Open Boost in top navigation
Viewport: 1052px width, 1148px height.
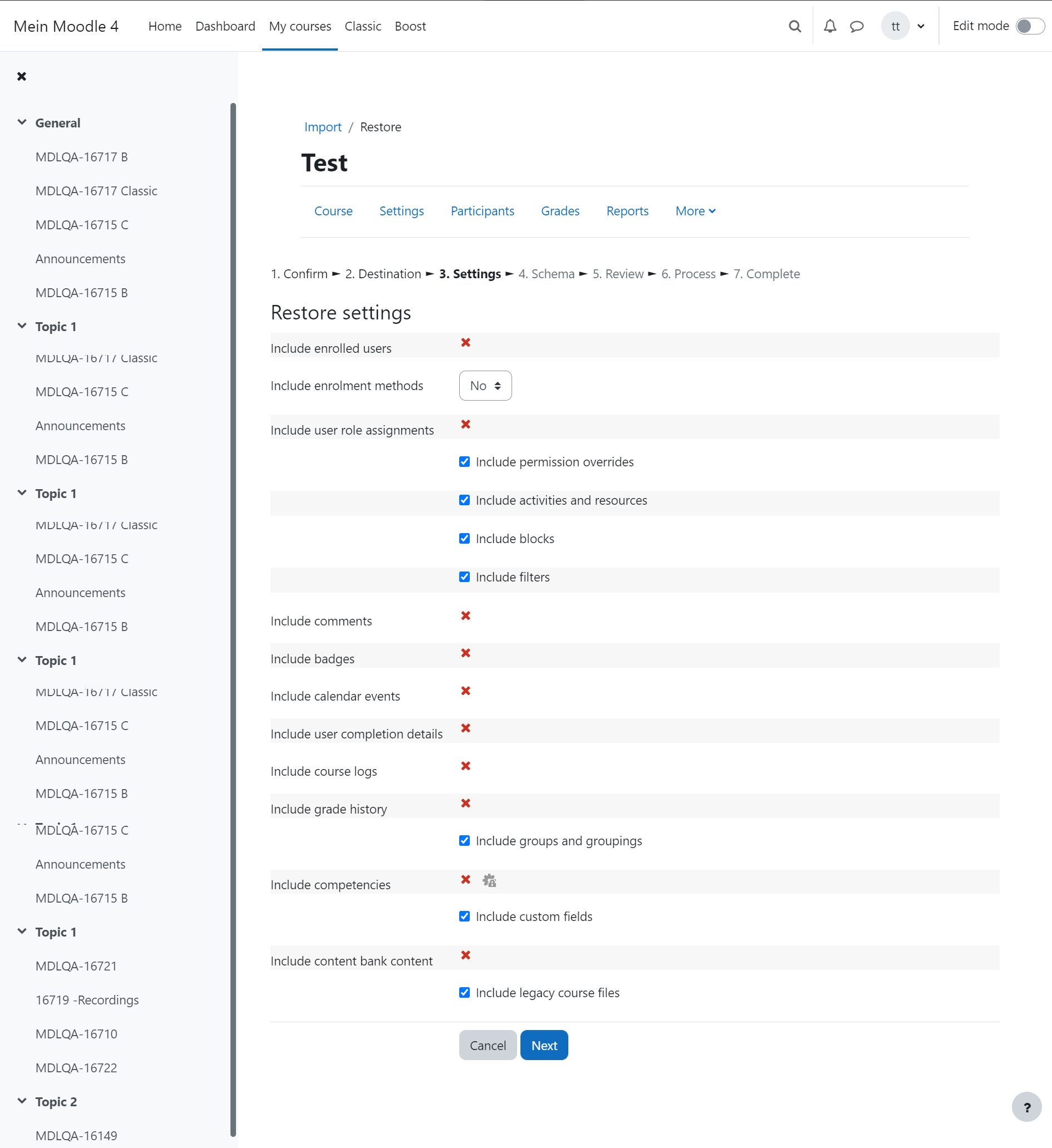(x=410, y=26)
